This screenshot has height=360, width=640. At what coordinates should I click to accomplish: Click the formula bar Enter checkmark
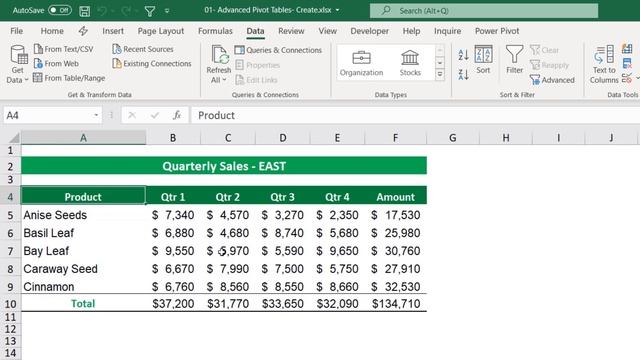154,116
